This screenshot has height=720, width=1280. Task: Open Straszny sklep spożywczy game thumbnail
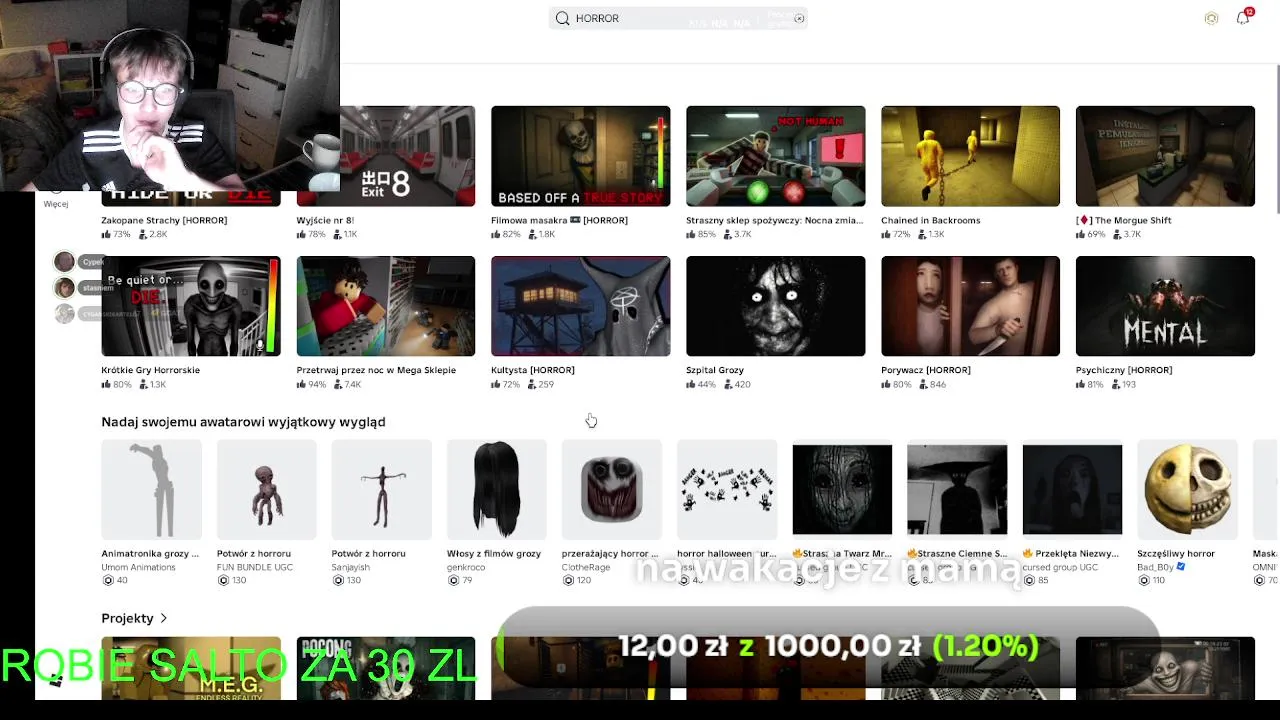775,156
